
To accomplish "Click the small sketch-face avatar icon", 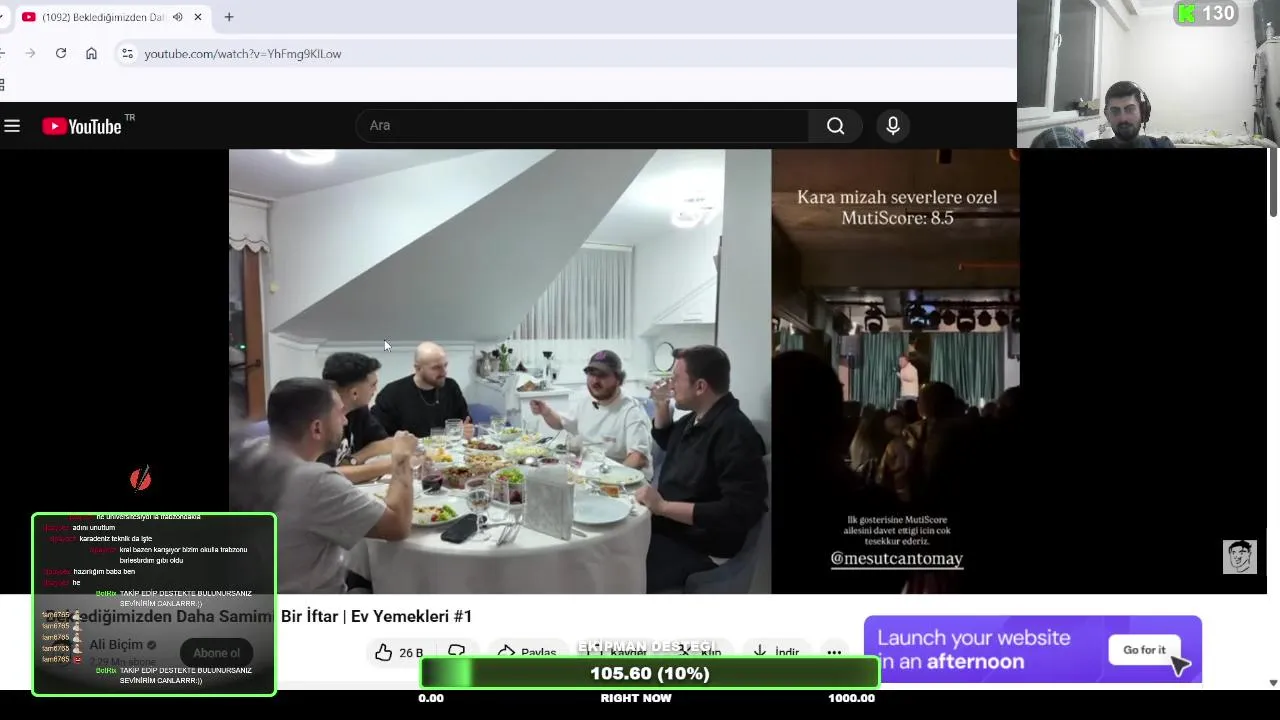I will (1240, 557).
